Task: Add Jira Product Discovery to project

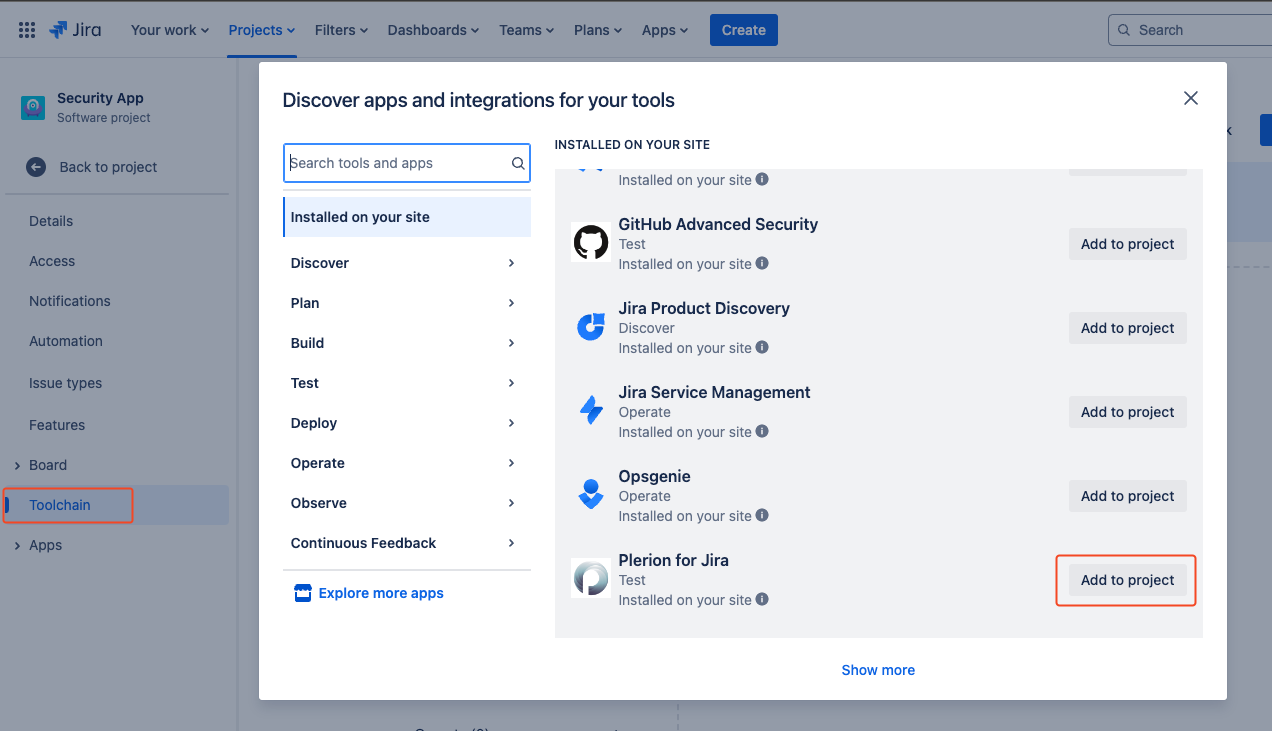Action: (1127, 328)
